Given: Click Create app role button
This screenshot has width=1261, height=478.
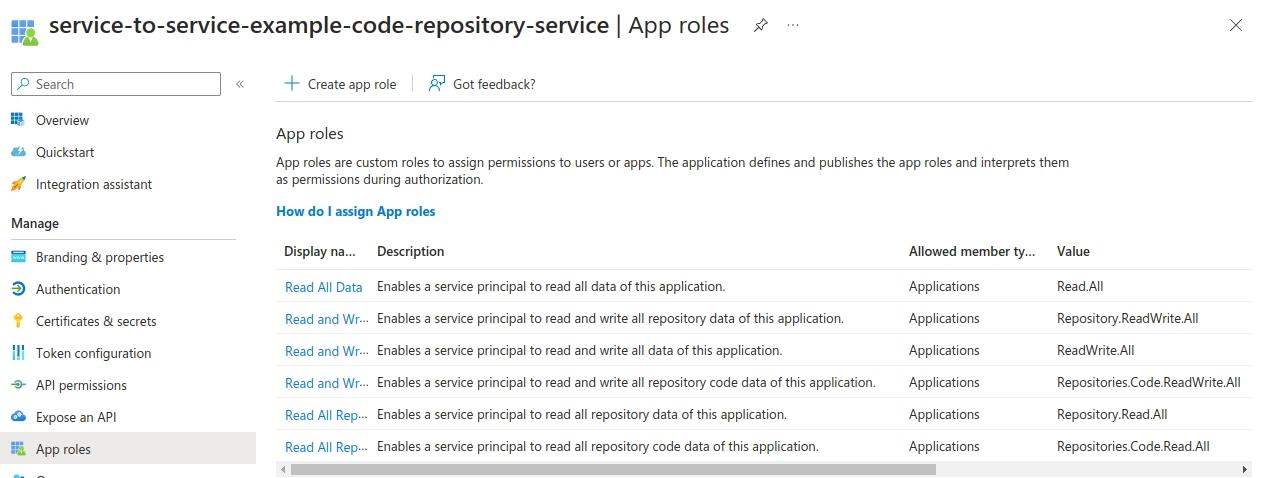Looking at the screenshot, I should point(341,84).
